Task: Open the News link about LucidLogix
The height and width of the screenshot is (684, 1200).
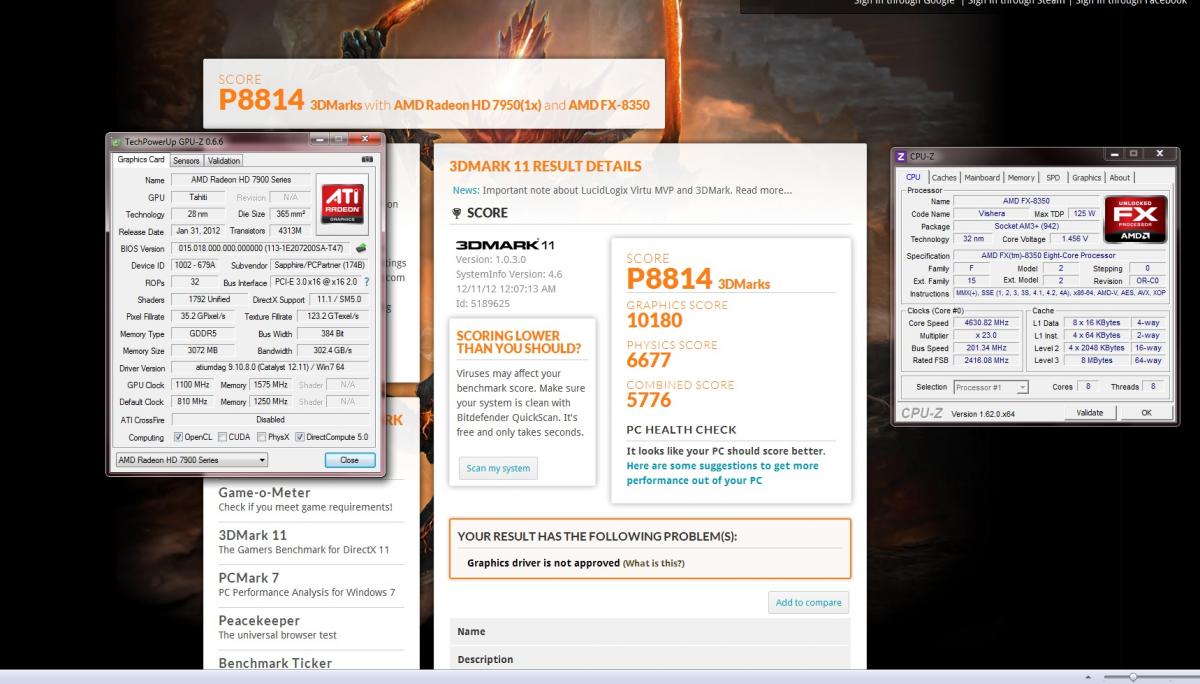Action: (622, 190)
